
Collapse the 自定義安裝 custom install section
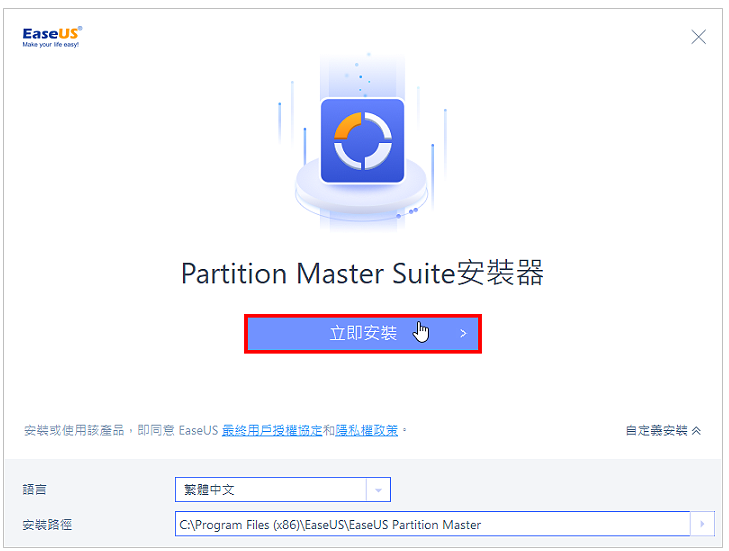click(663, 431)
